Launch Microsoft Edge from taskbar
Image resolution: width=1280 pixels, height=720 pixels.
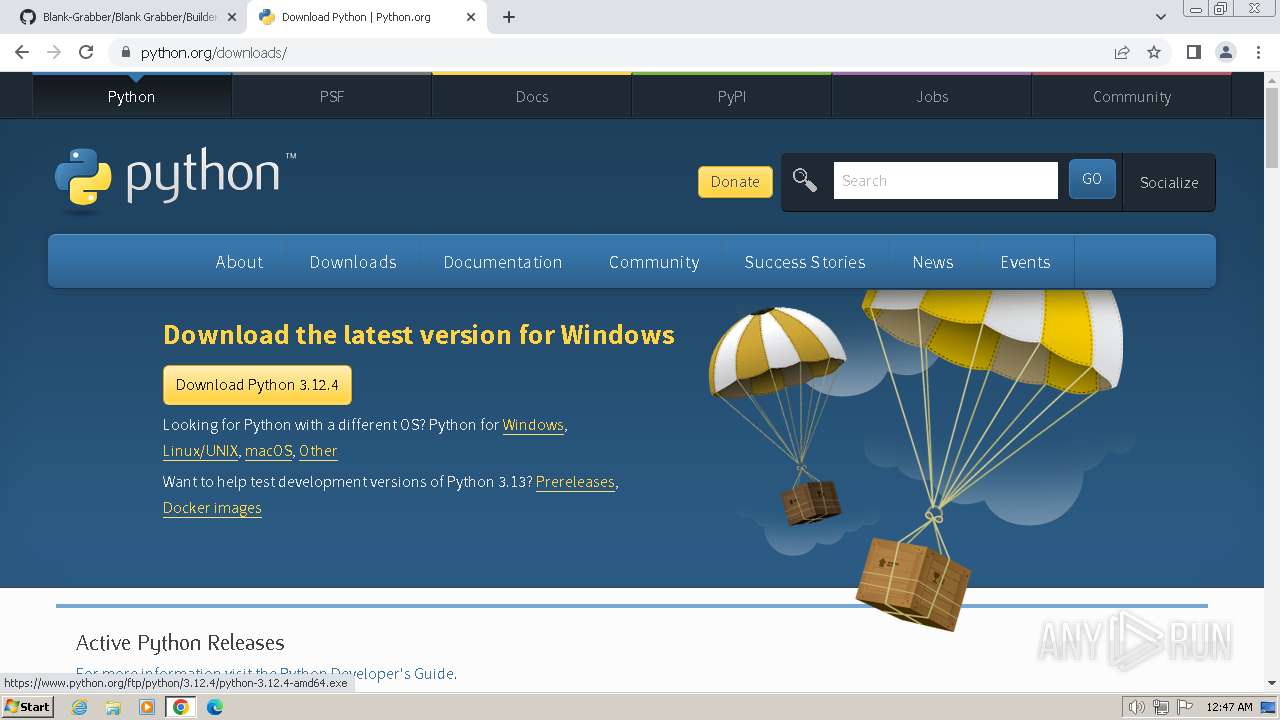[215, 707]
